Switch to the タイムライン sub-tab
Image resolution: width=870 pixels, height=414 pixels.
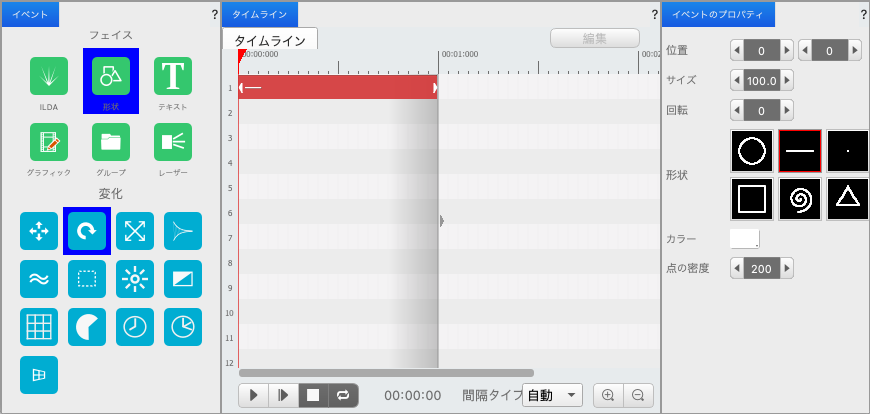coord(270,39)
